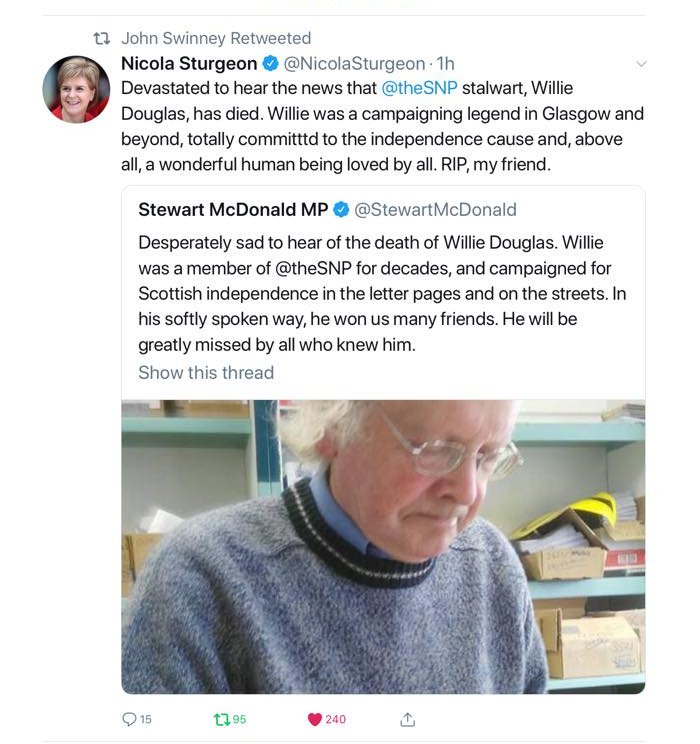
Task: Open Stewart McDonald MP's display name
Action: (233, 209)
